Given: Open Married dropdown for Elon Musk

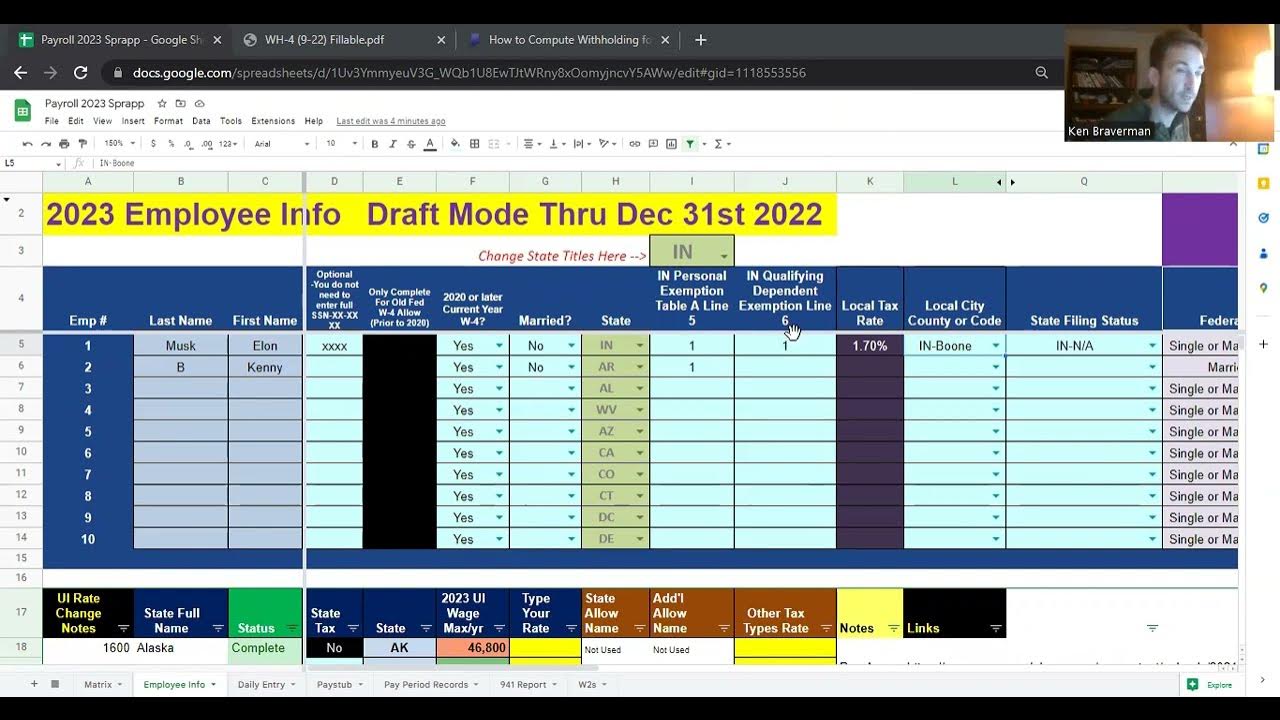Looking at the screenshot, I should pos(571,346).
